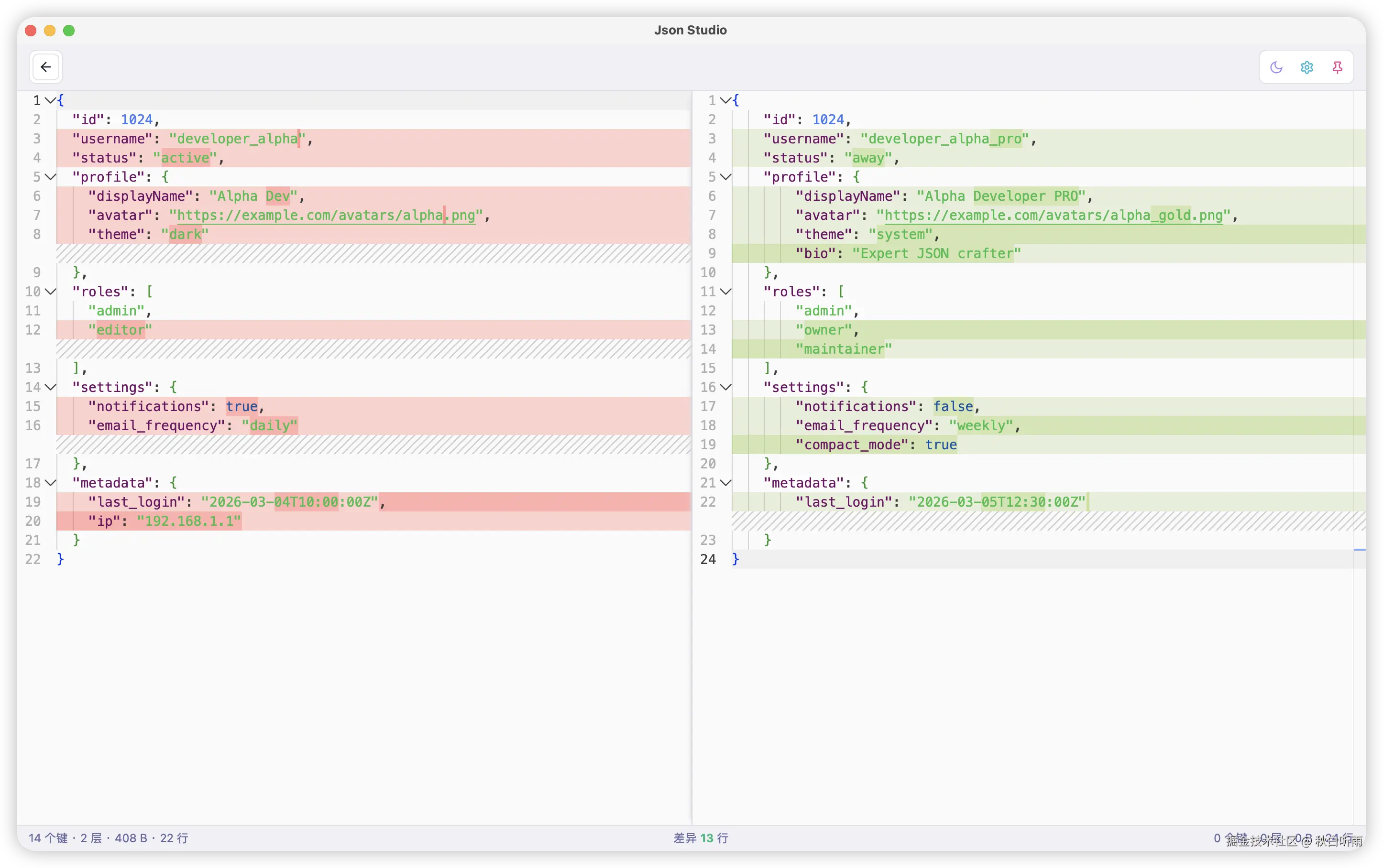The height and width of the screenshot is (868, 1383).
Task: Collapse the "roles" array in right pane
Action: [x=726, y=291]
